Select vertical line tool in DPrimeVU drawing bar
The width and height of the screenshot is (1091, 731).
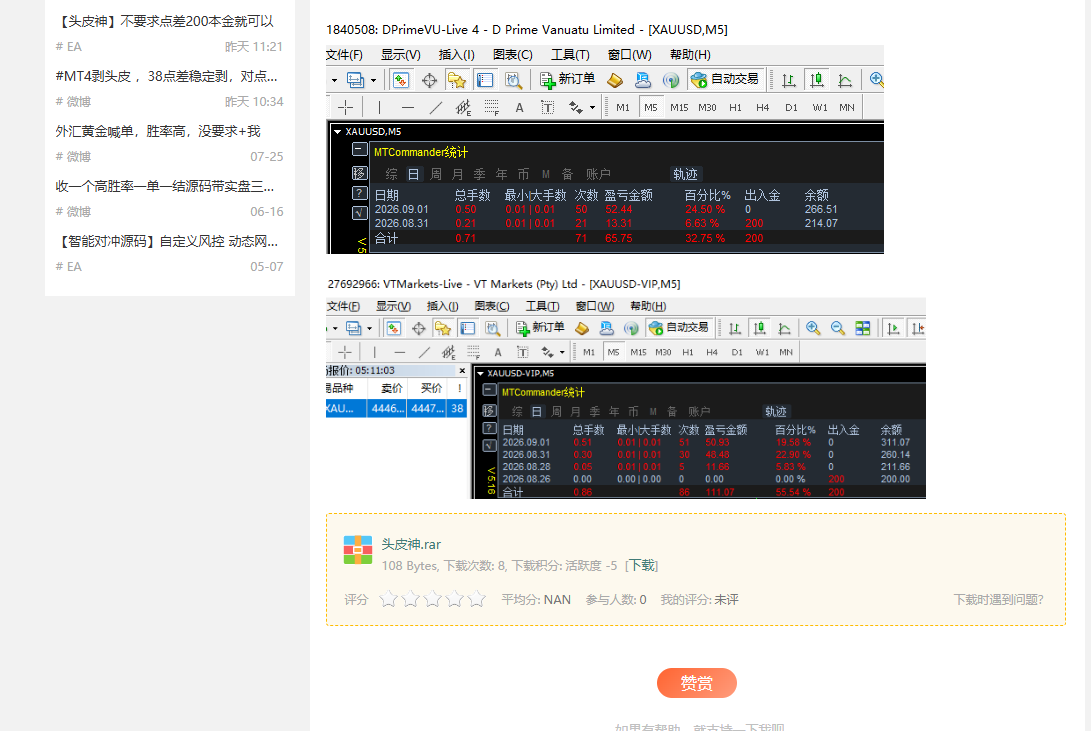tap(379, 107)
